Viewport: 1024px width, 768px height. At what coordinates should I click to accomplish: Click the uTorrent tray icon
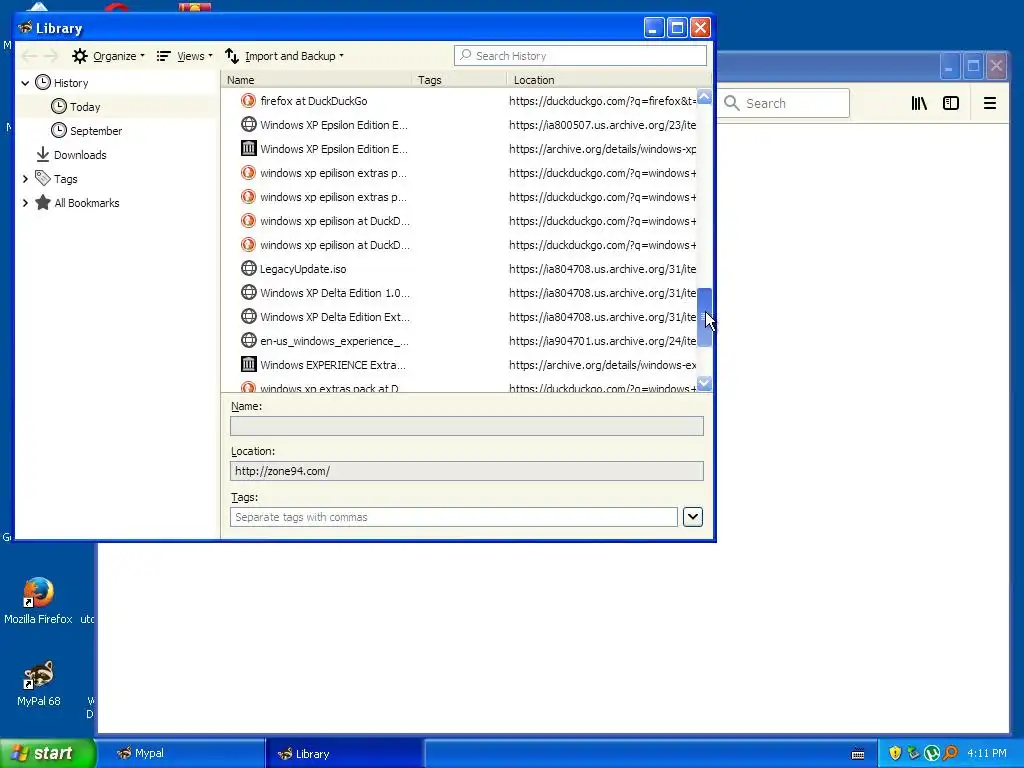coord(932,754)
